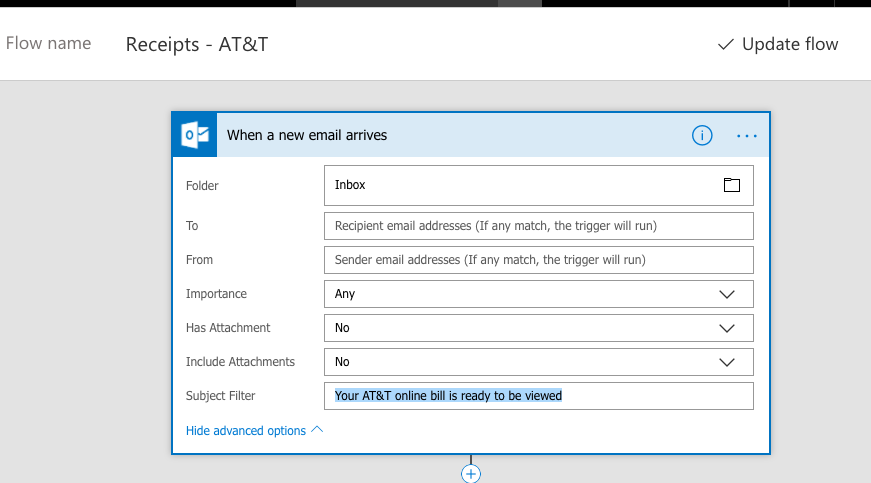Click the To recipient addresses field
Image resolution: width=871 pixels, height=483 pixels.
539,226
